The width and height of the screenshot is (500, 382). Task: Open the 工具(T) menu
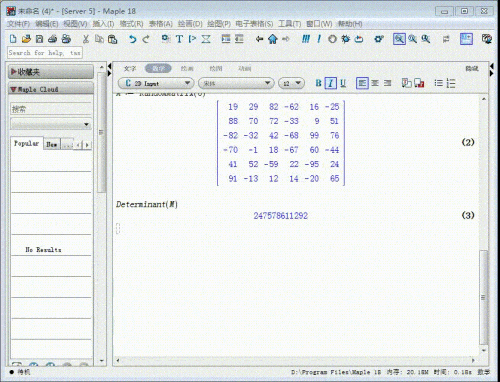coord(289,24)
